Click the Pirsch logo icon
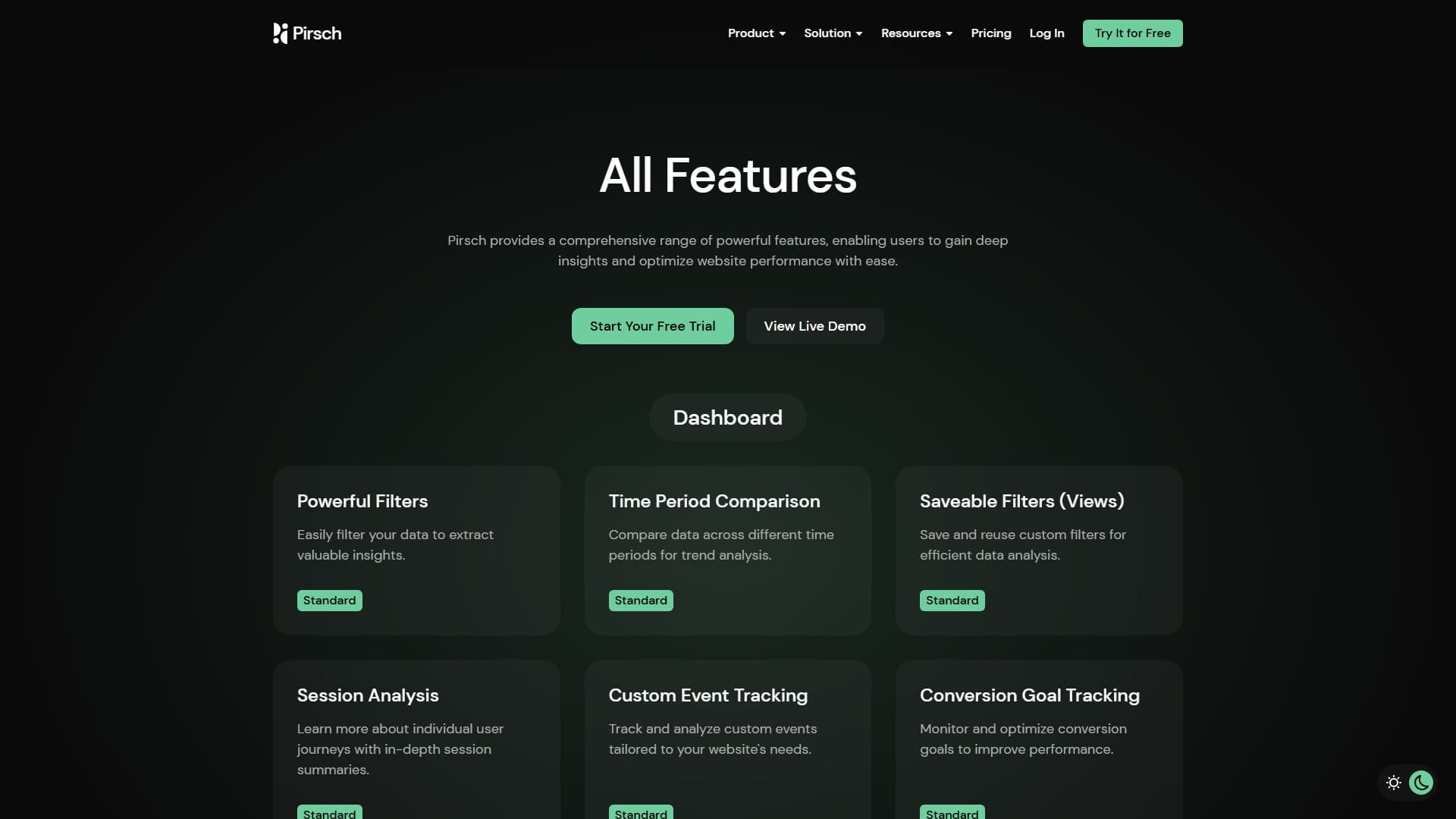The width and height of the screenshot is (1456, 819). [281, 33]
